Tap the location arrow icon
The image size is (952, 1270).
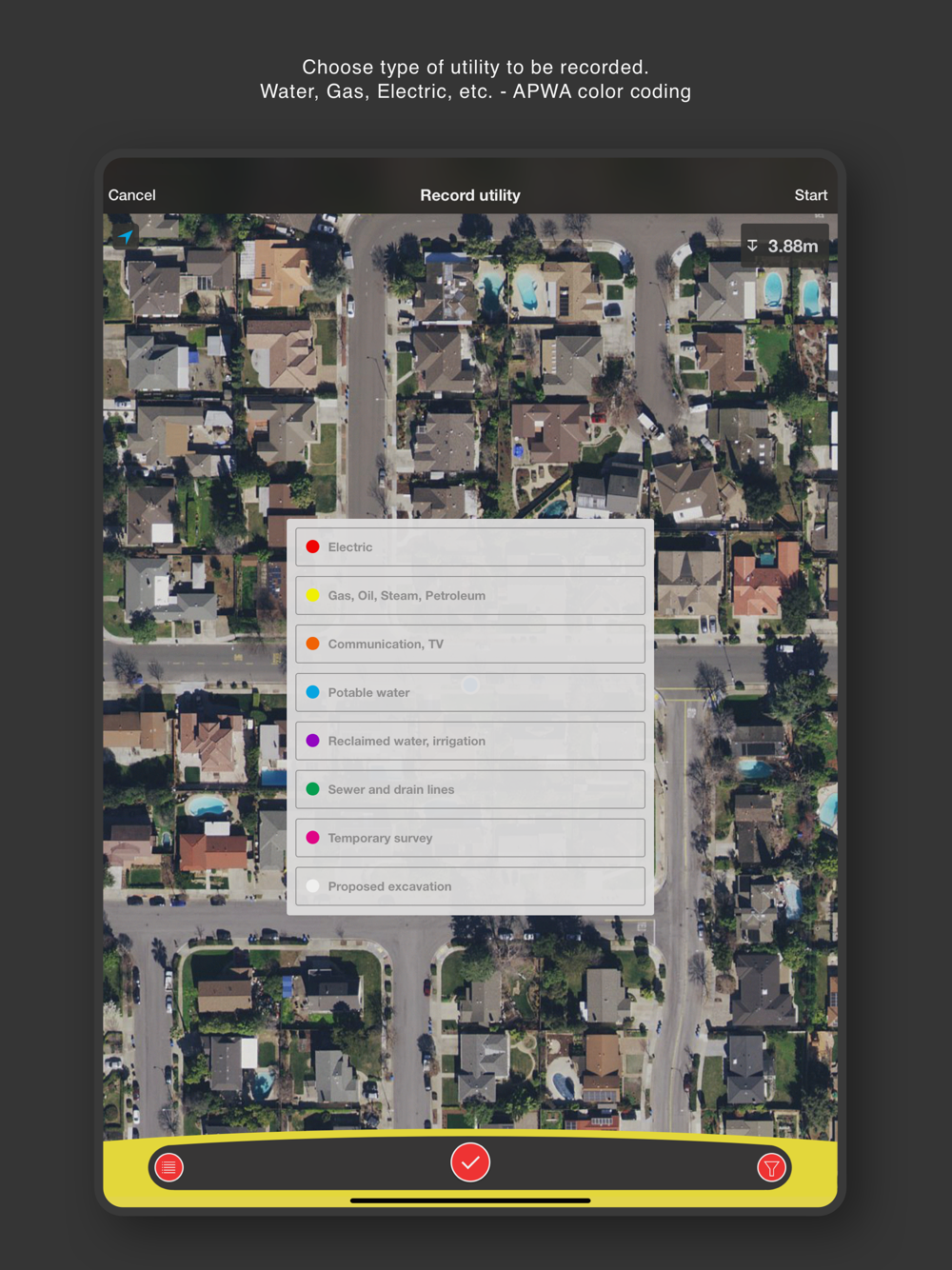125,235
